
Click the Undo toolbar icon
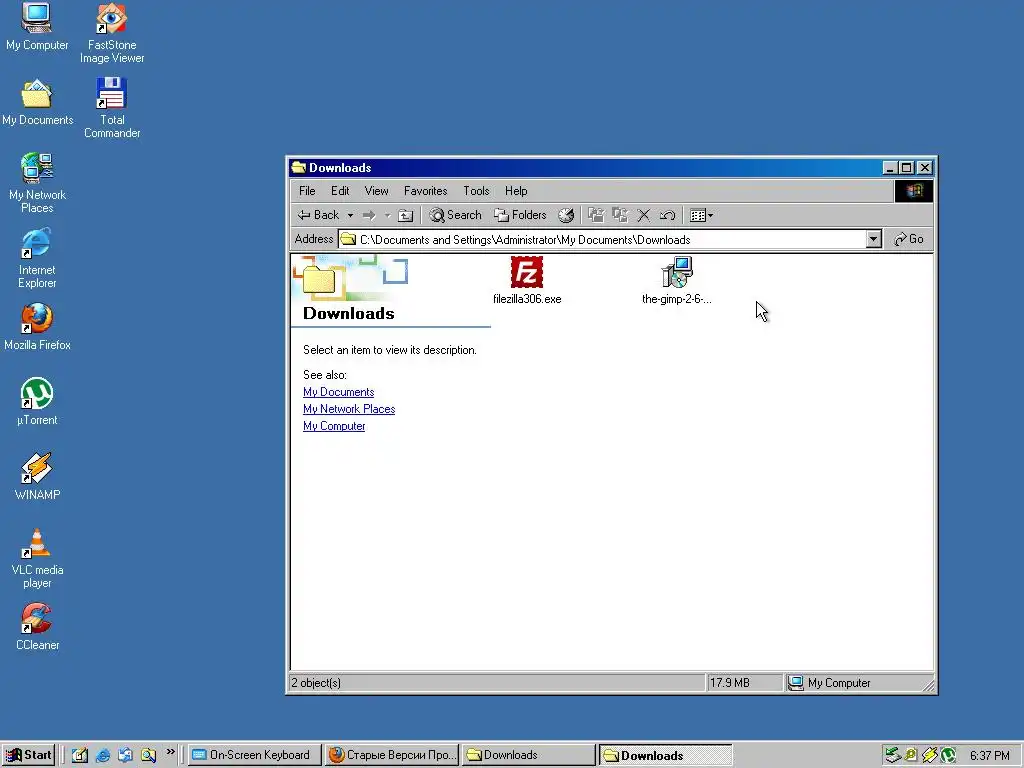click(x=667, y=215)
